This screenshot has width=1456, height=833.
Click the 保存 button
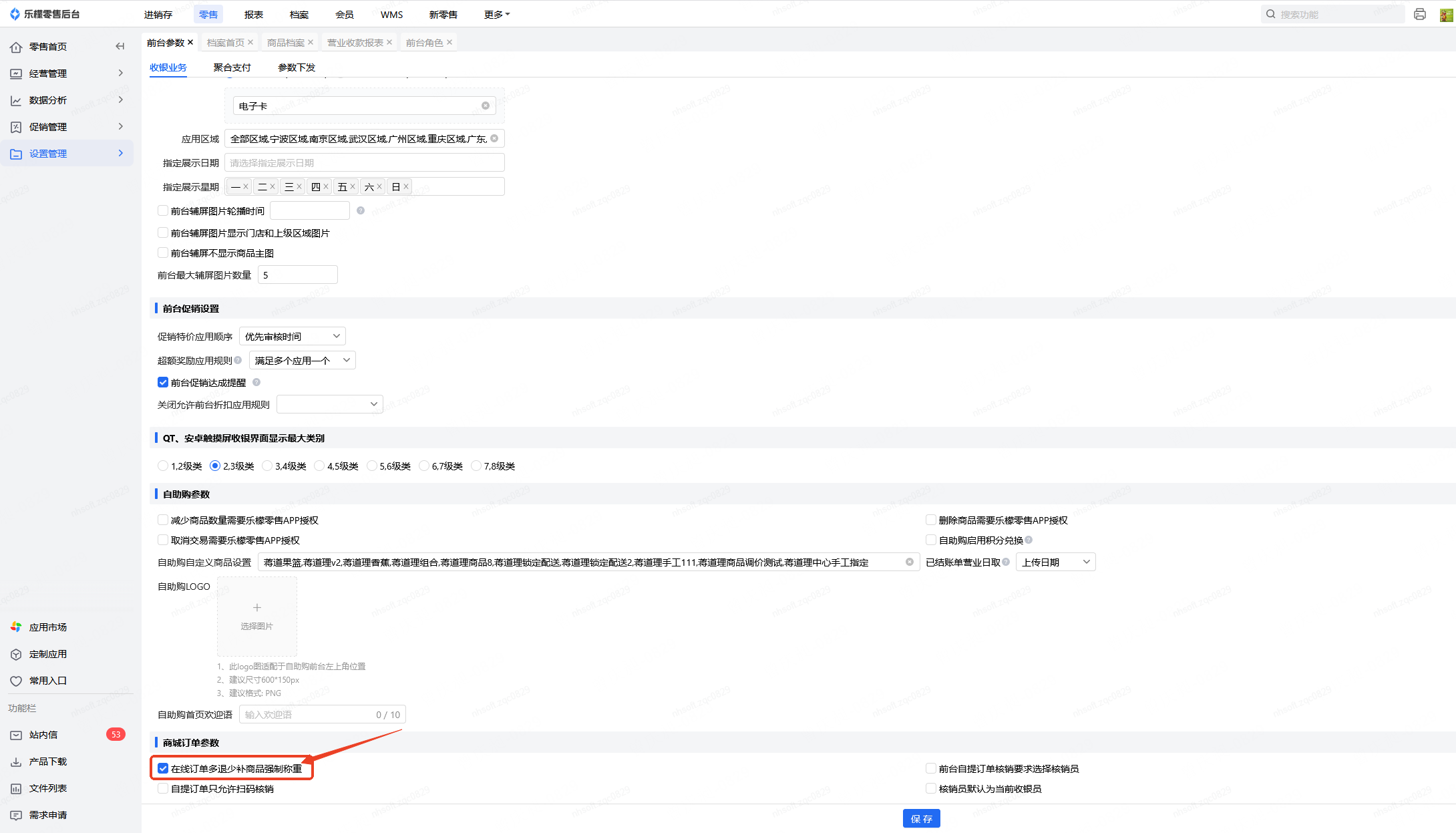921,818
